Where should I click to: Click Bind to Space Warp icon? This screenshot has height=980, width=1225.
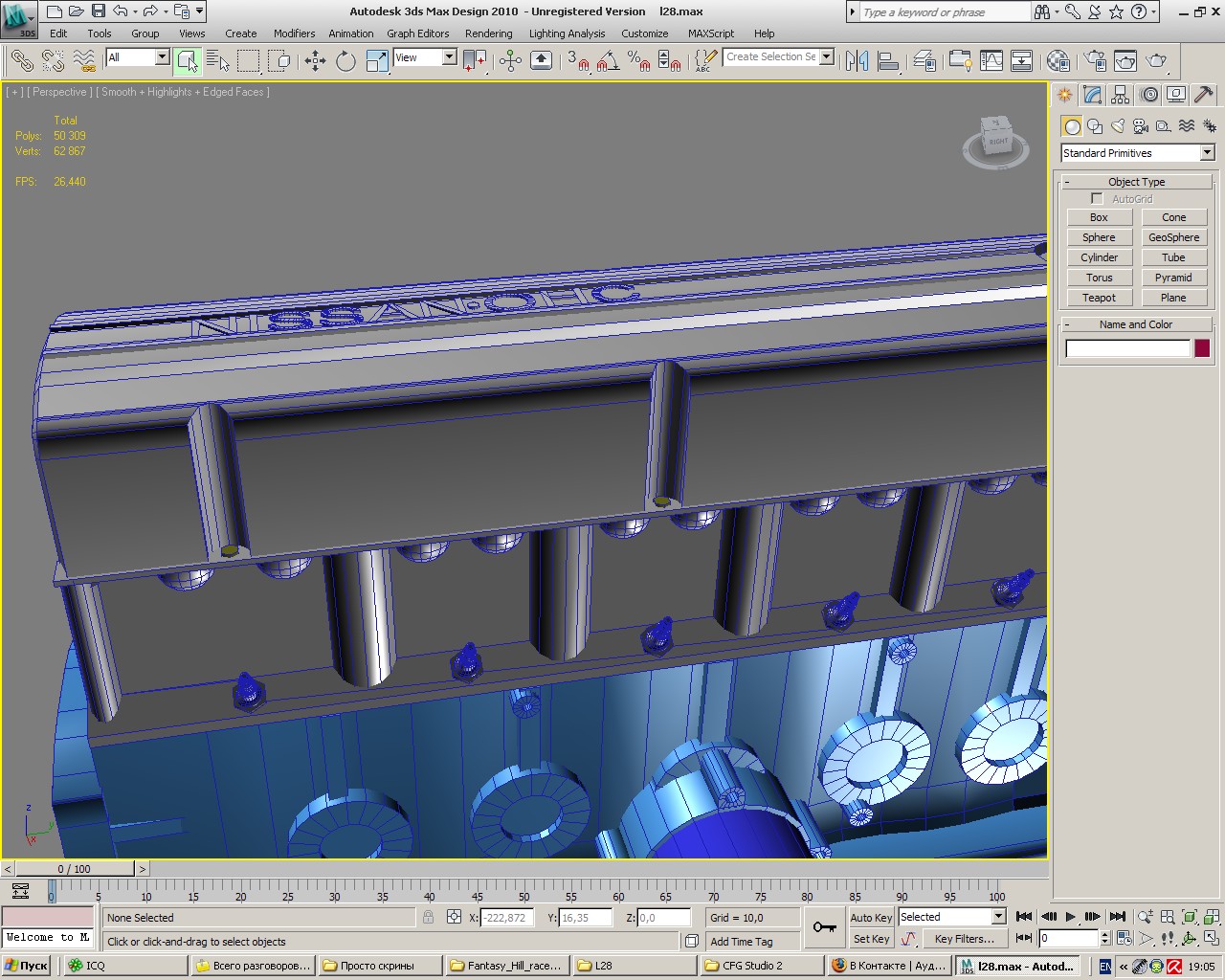coord(85,61)
